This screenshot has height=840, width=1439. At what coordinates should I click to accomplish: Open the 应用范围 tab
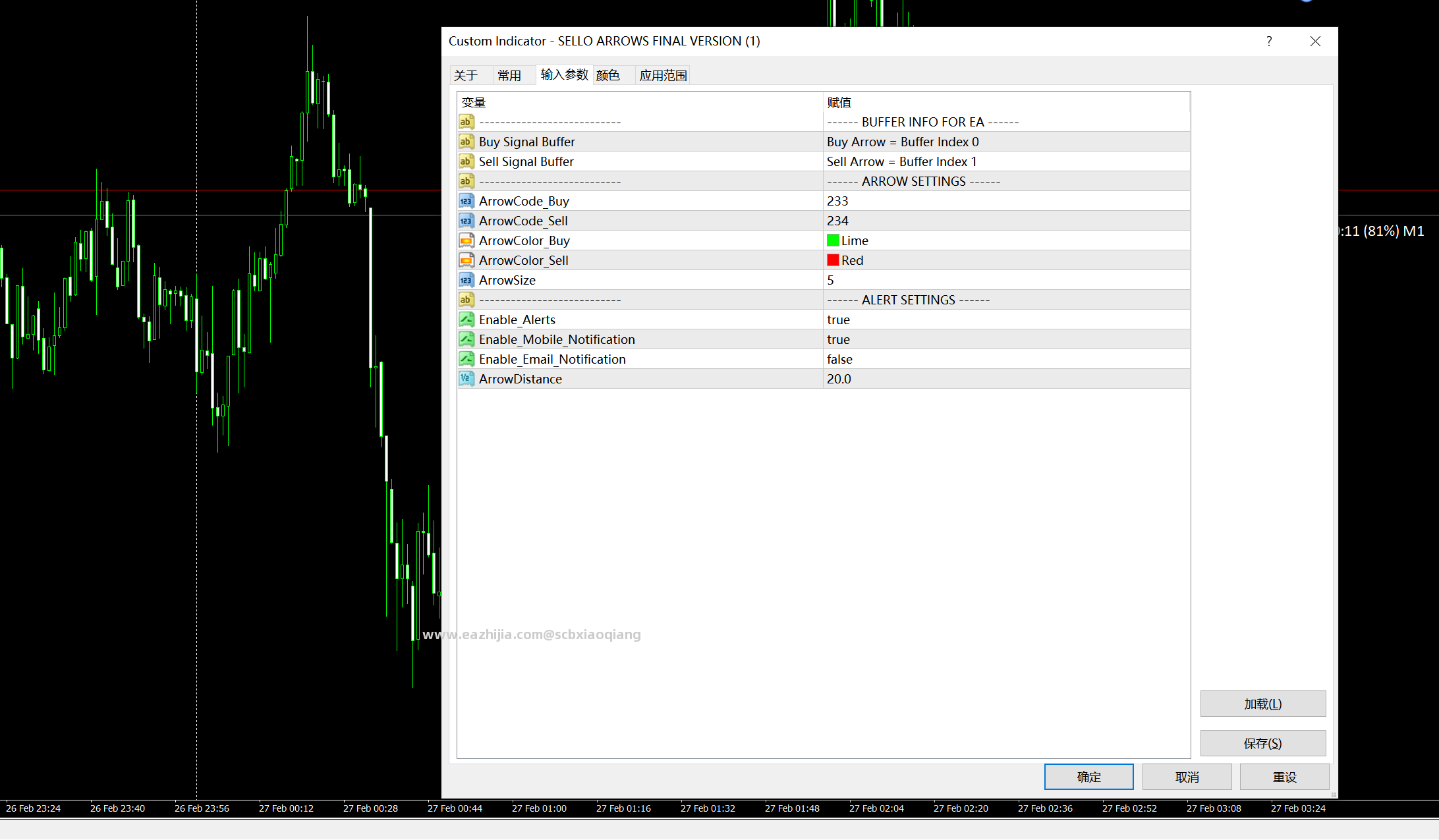tap(663, 76)
